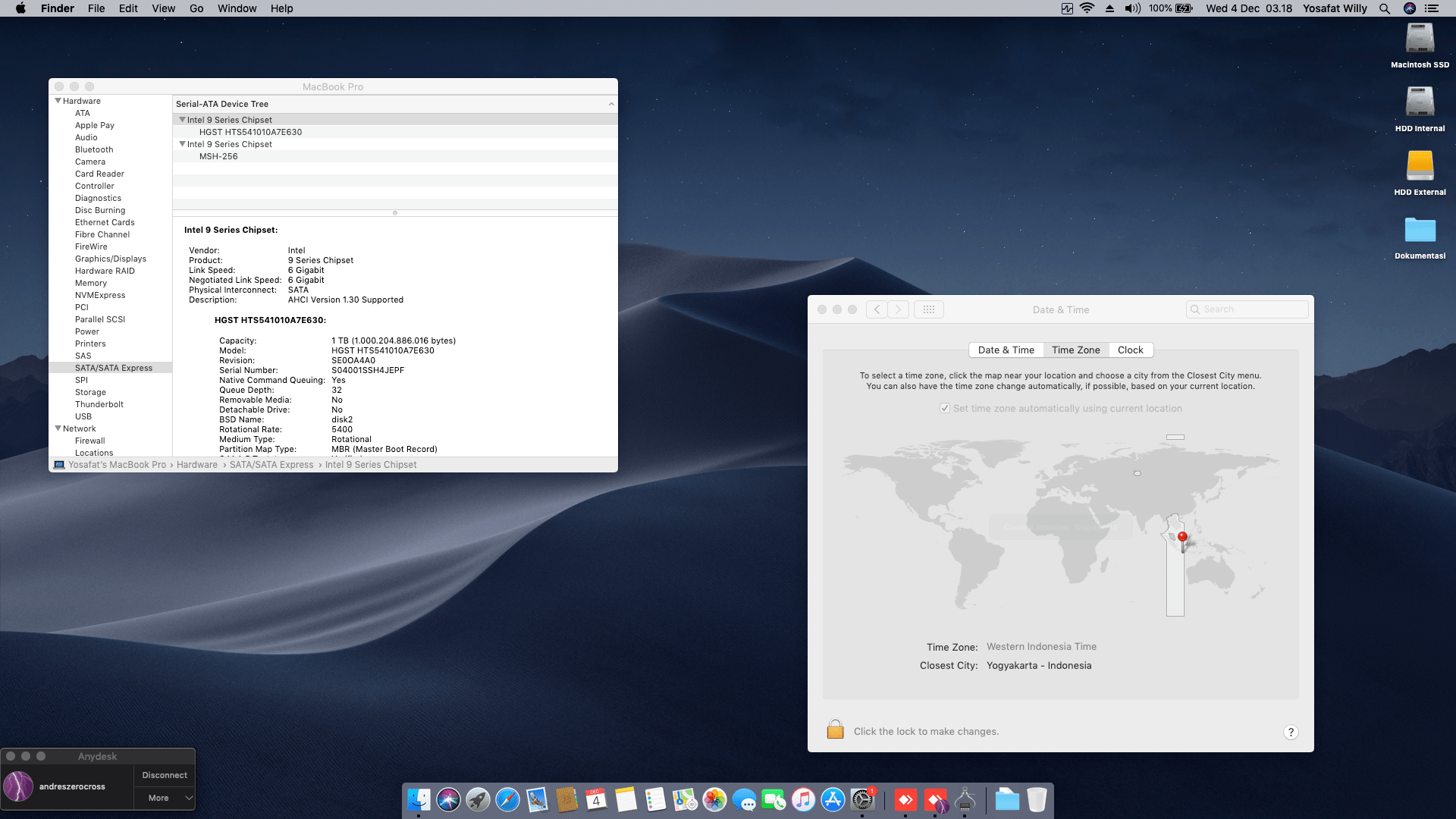Image resolution: width=1456 pixels, height=819 pixels.
Task: Open Photos app in the dock
Action: [714, 799]
